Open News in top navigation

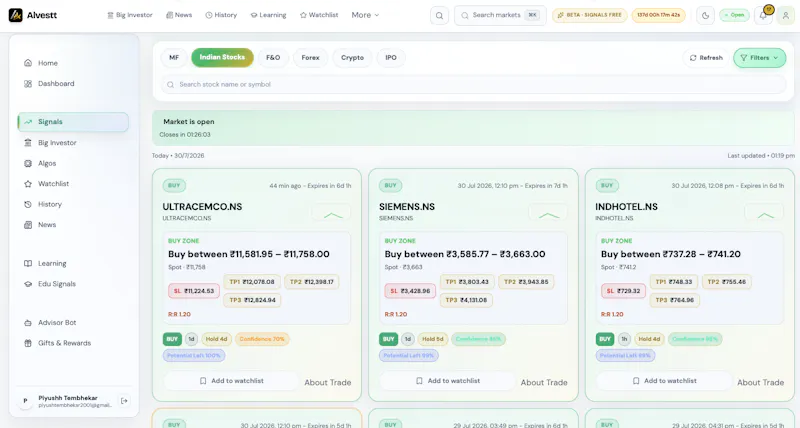(179, 15)
